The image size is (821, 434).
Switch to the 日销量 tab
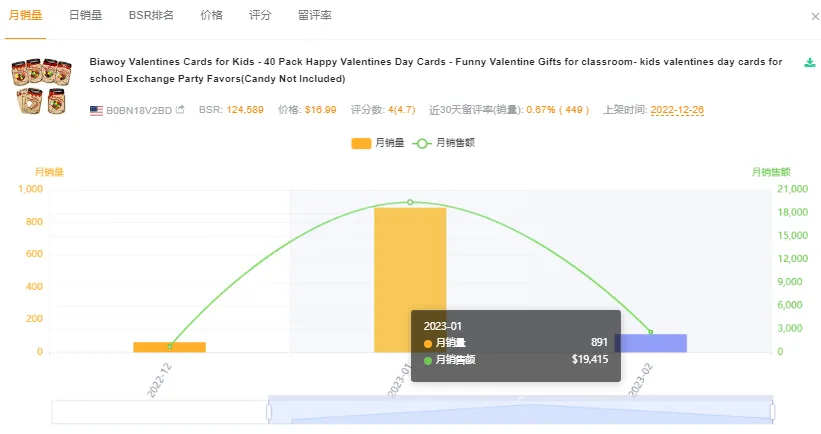pyautogui.click(x=86, y=17)
